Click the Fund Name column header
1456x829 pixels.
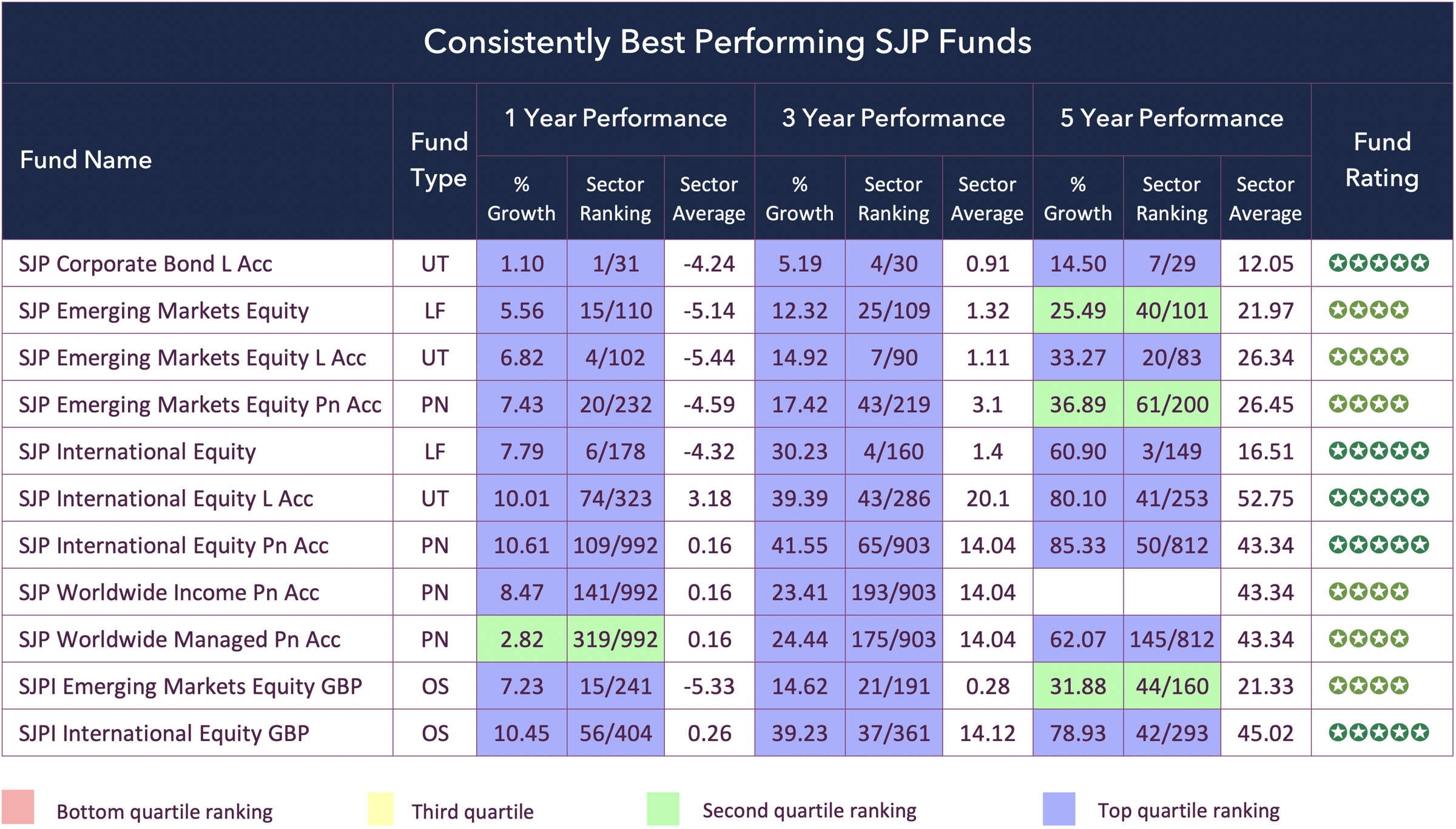[x=86, y=160]
